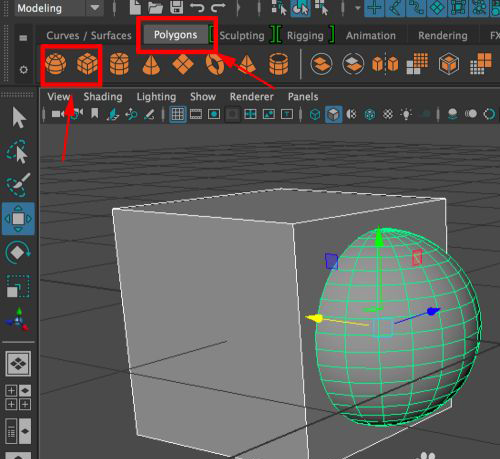Open the Modeling menu set dropdown
Viewport: 500px width, 459px height.
pos(58,8)
